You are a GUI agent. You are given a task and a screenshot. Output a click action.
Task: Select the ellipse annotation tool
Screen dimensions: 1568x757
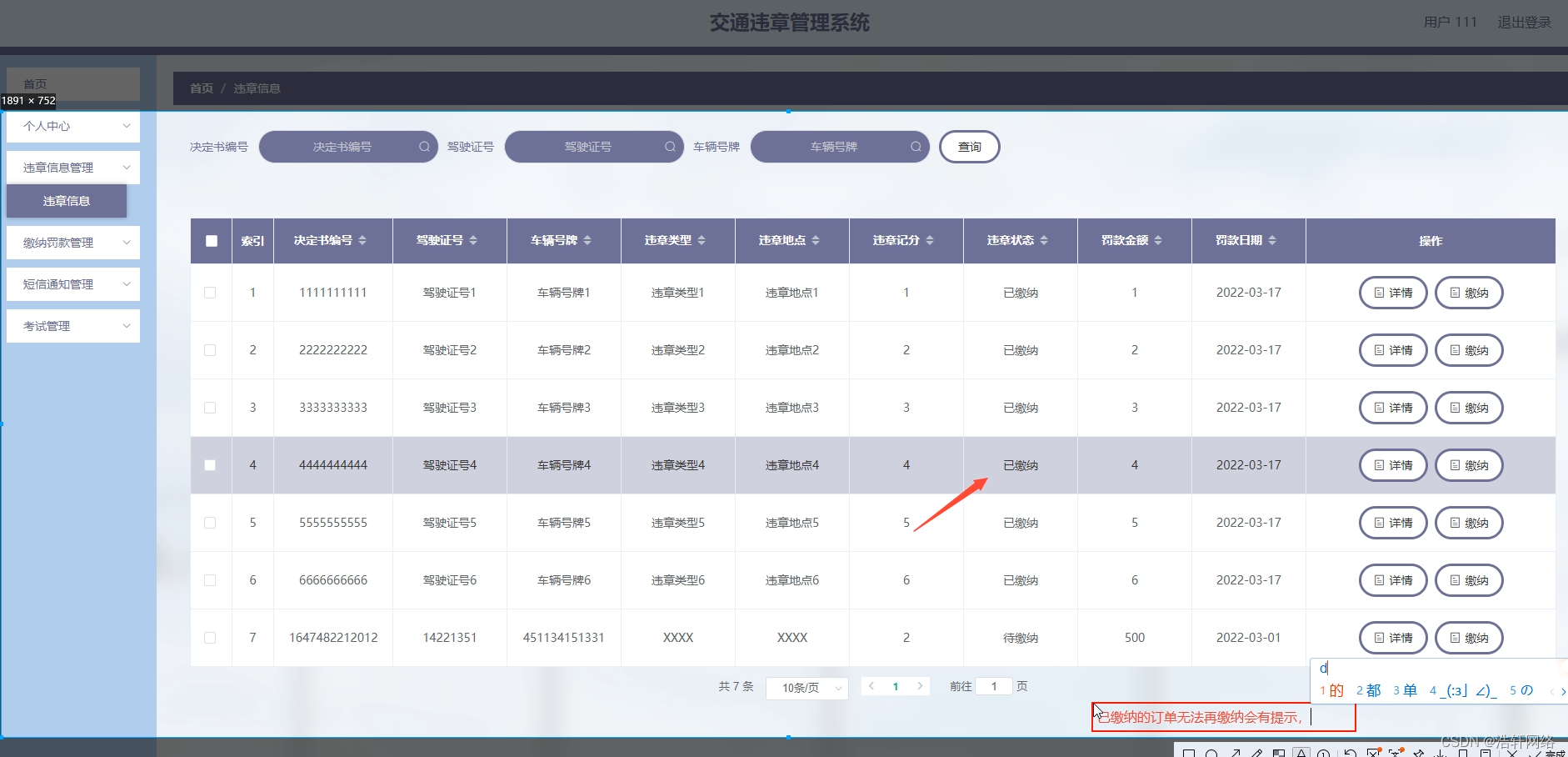(x=1213, y=753)
